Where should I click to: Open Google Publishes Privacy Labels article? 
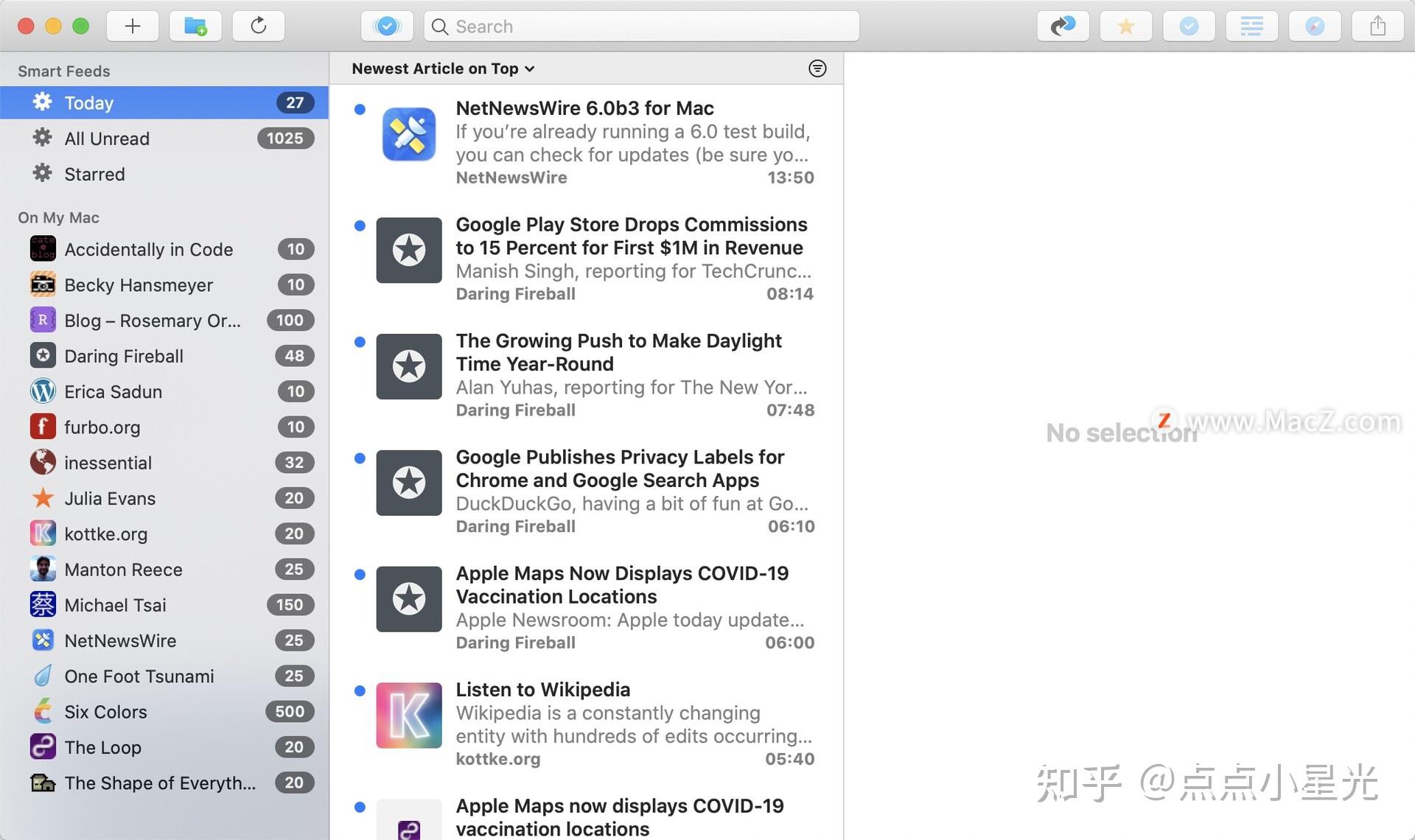[587, 491]
